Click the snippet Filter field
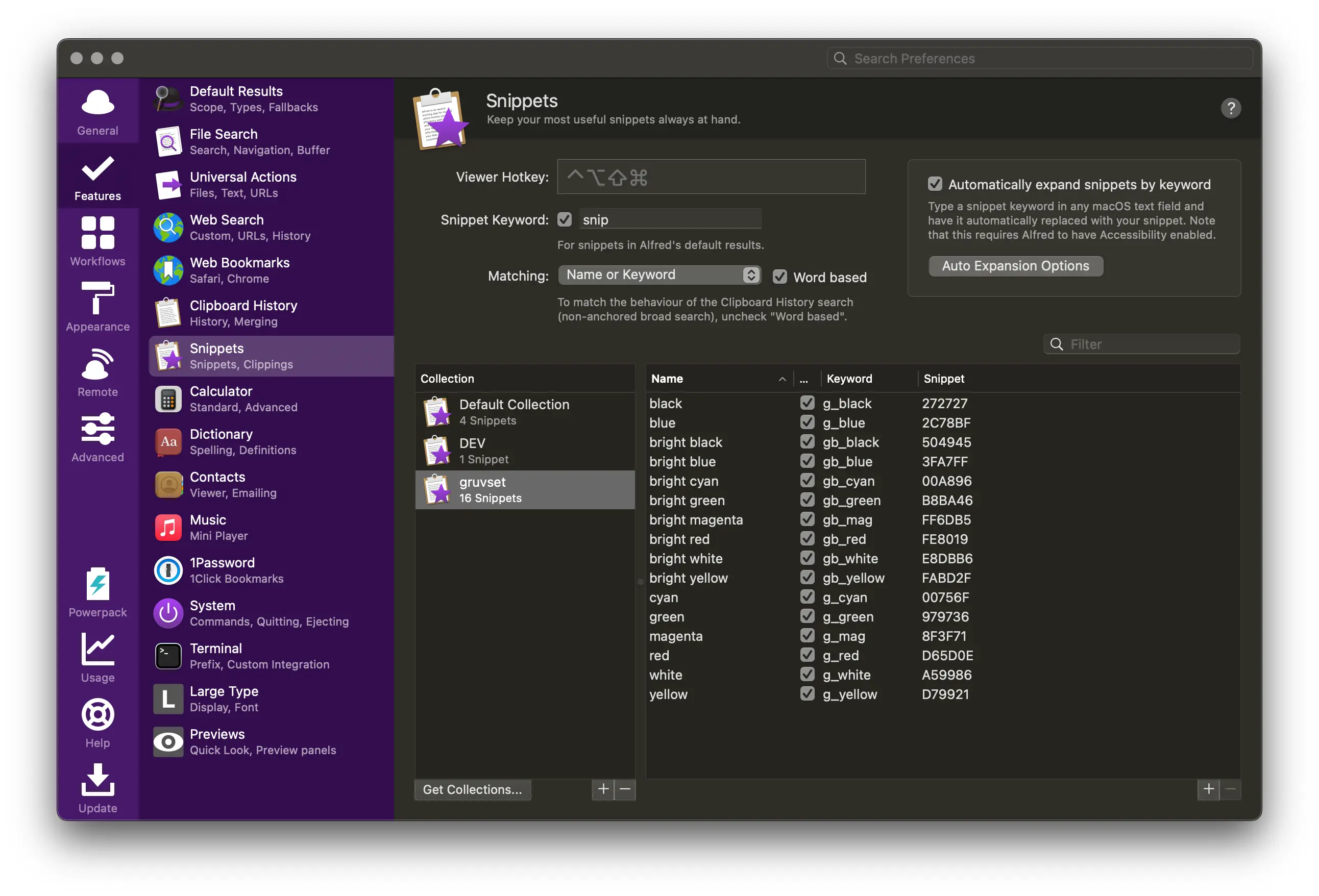 [1141, 344]
